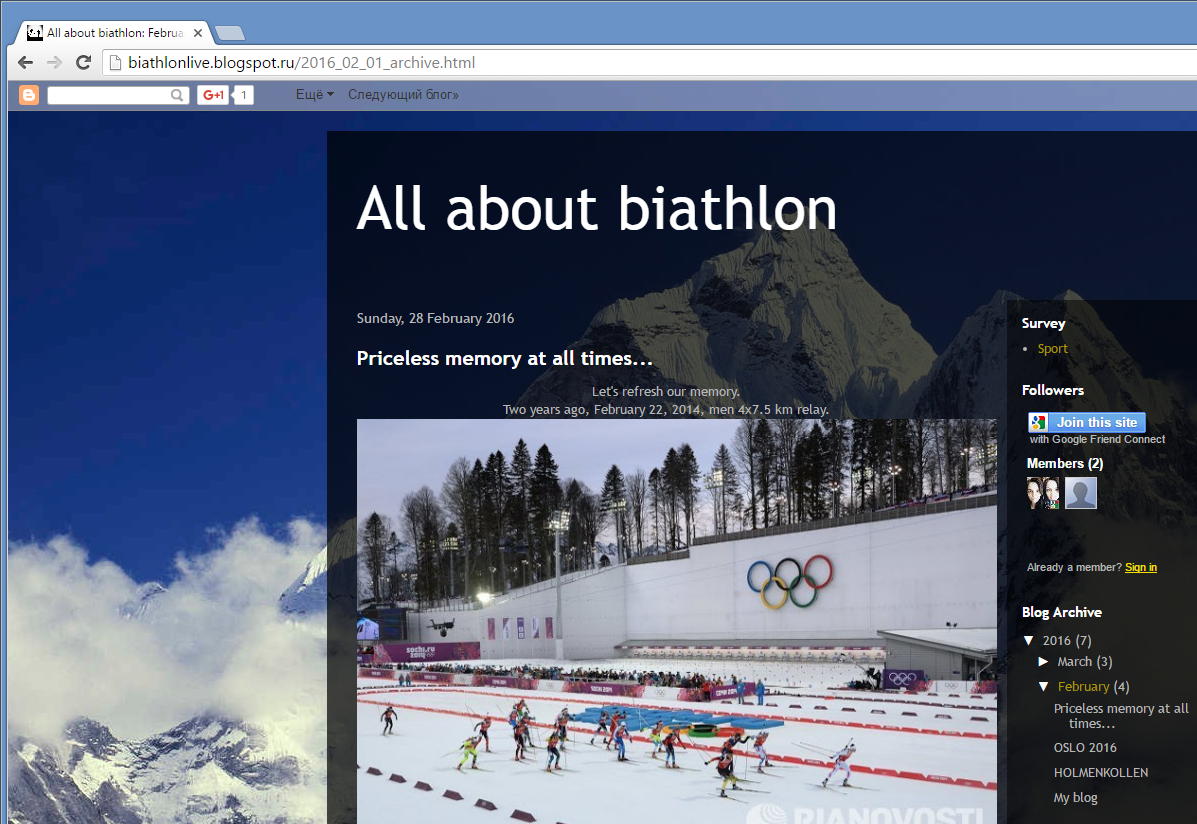Reload the page with the refresh icon

84,63
